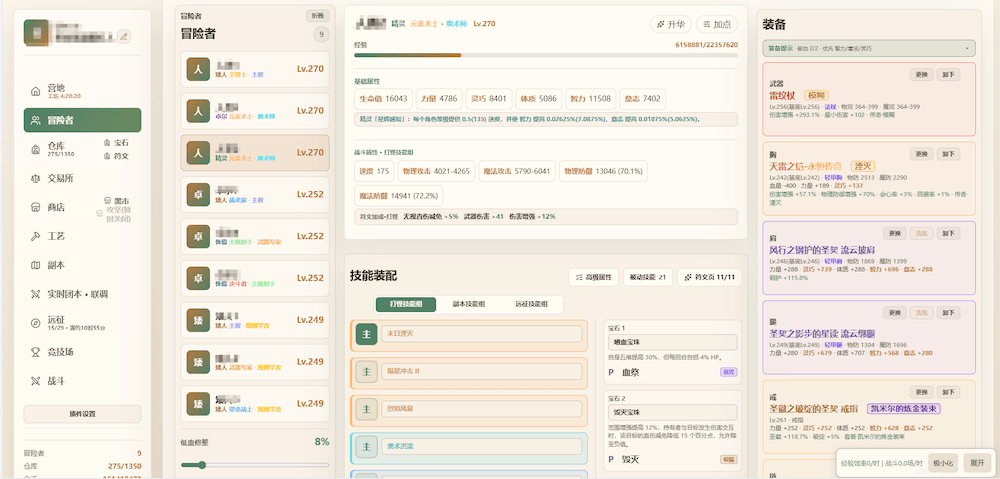Viewport: 1000px width, 479px height.
Task: Select the first Lv.270 adventurer card
Action: tap(255, 69)
